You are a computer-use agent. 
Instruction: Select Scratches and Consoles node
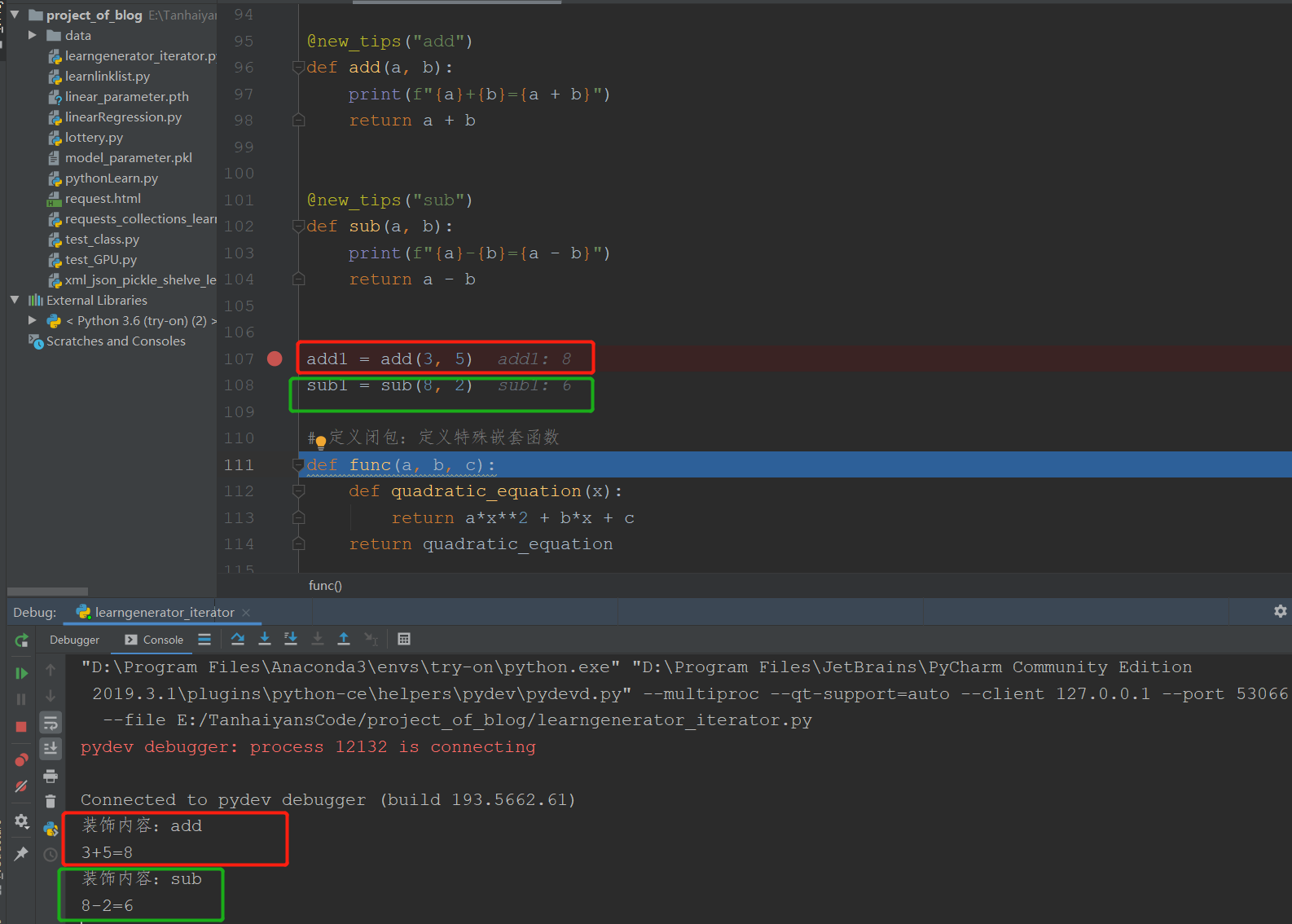click(107, 341)
